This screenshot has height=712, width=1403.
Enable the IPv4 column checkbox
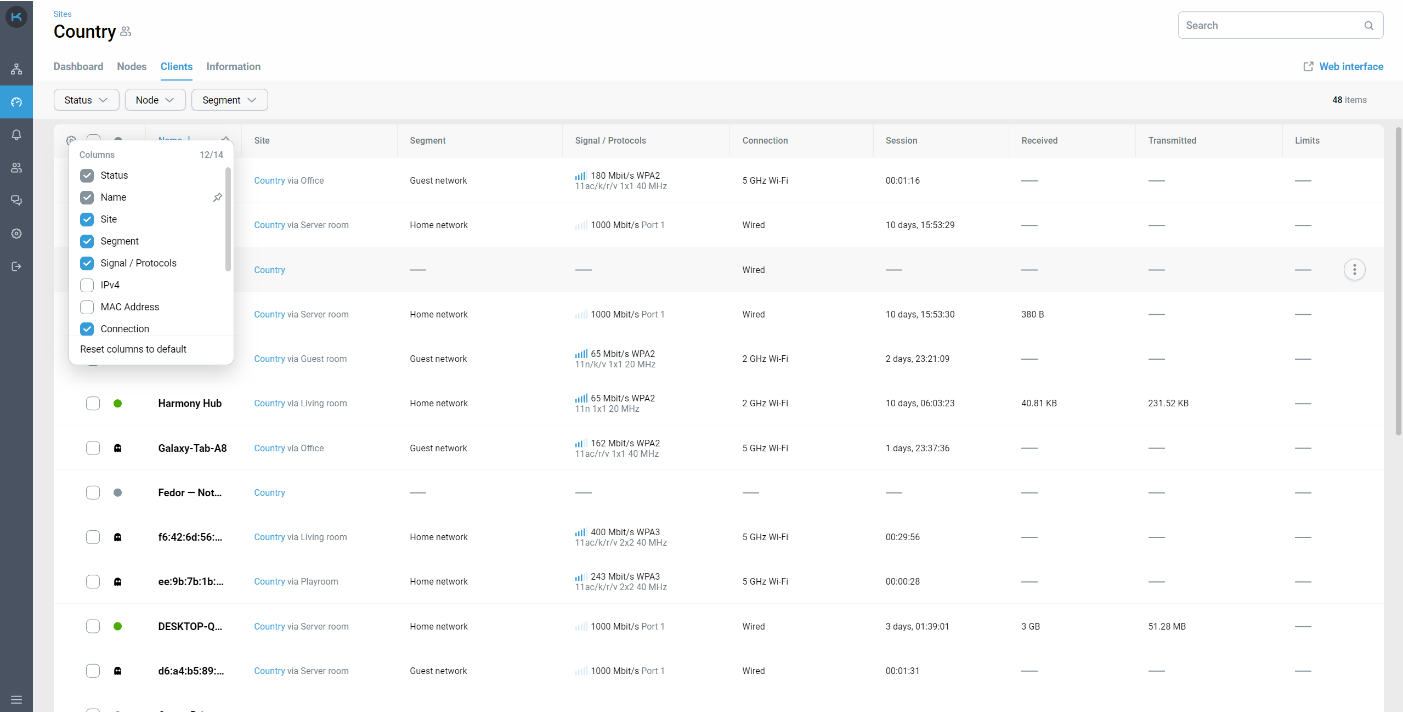tap(87, 284)
